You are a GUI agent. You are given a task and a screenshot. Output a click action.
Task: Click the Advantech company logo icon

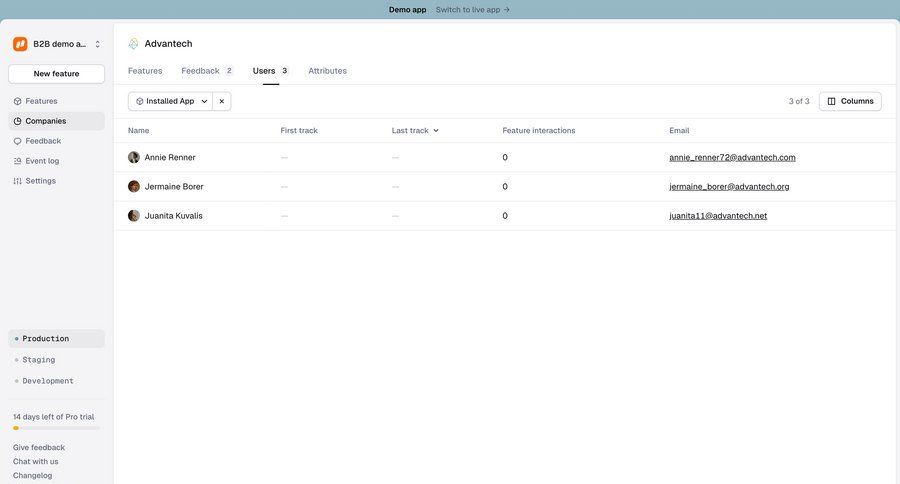[x=134, y=44]
